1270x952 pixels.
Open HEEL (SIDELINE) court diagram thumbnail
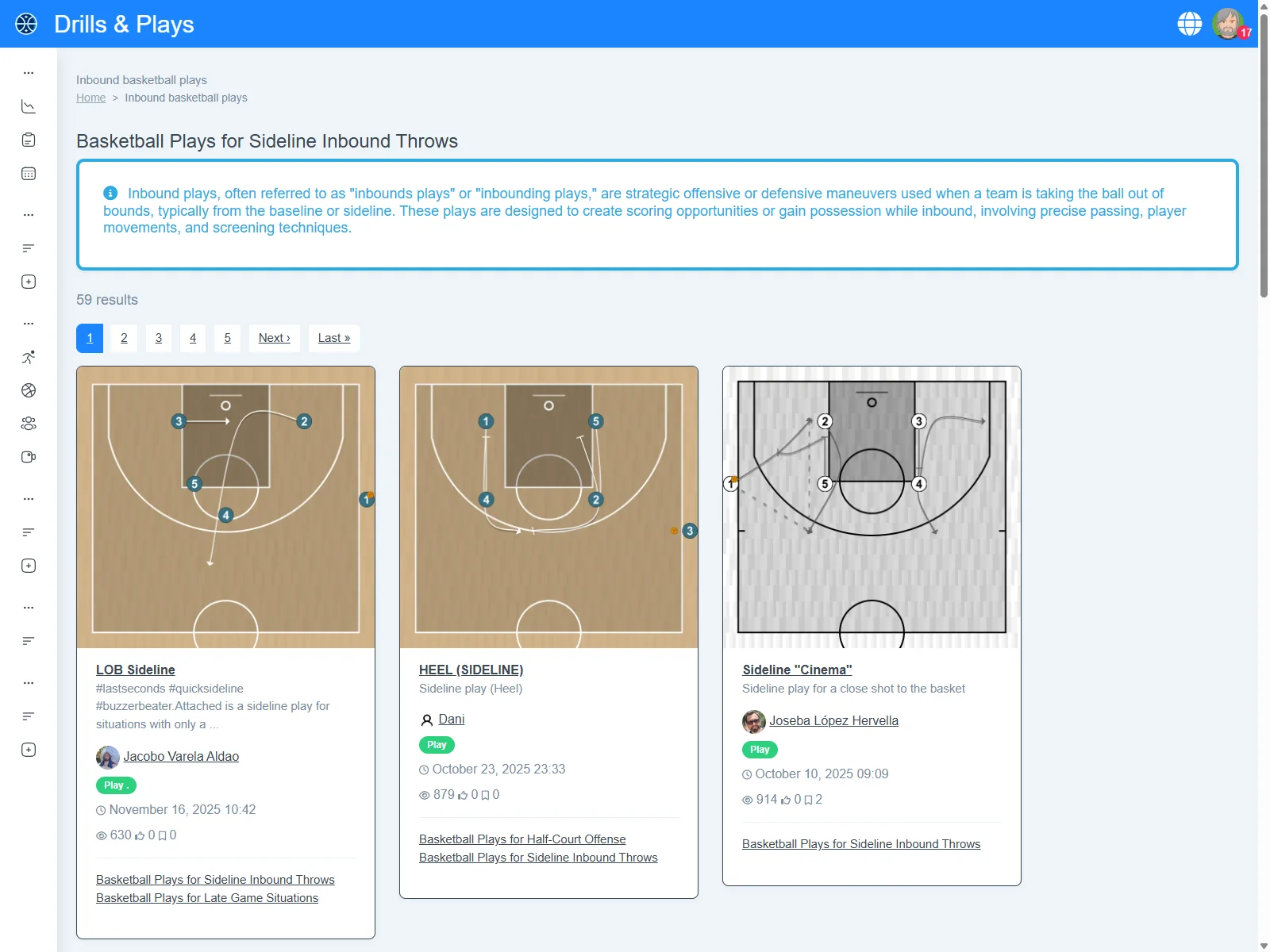548,507
